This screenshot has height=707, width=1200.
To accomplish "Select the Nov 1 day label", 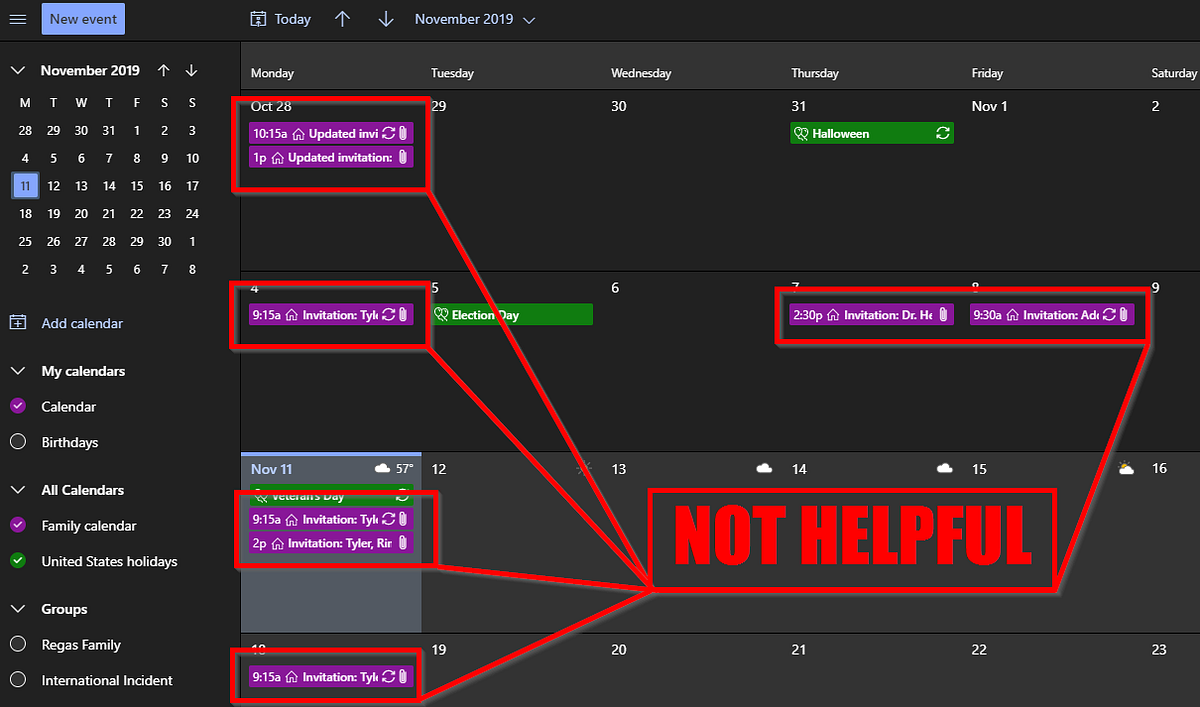I will [x=990, y=106].
